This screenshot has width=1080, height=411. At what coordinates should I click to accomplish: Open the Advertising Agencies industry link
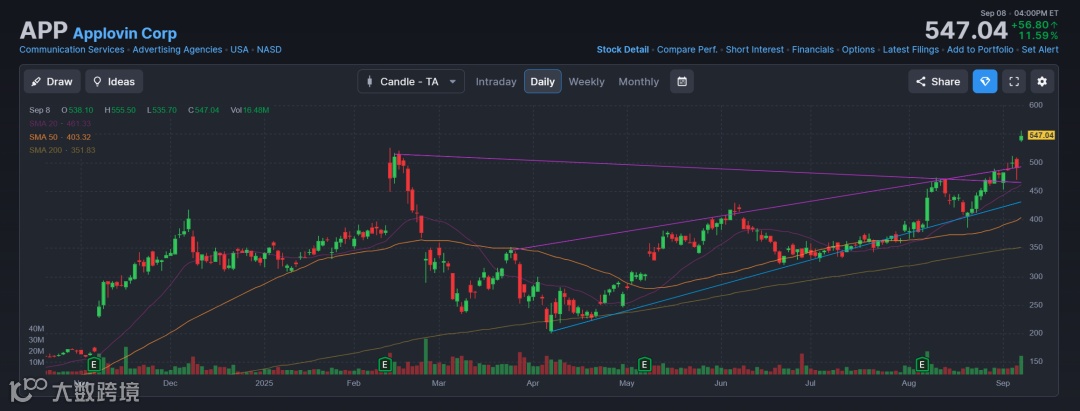(177, 50)
